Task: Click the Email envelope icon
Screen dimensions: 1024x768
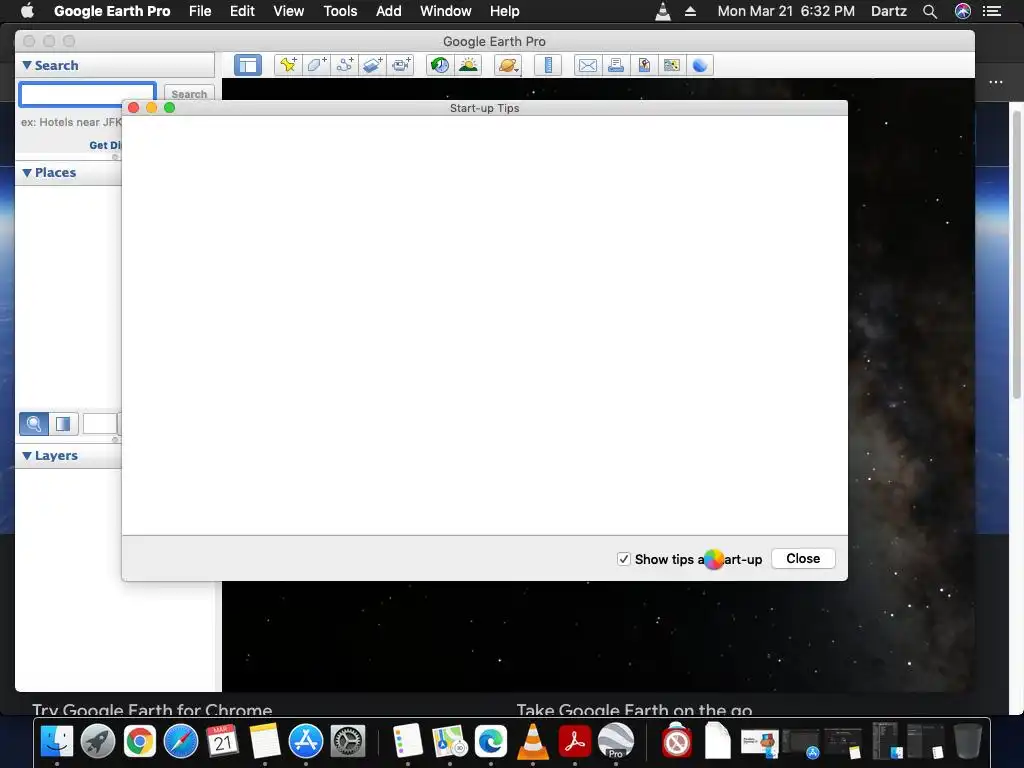Action: click(x=587, y=65)
